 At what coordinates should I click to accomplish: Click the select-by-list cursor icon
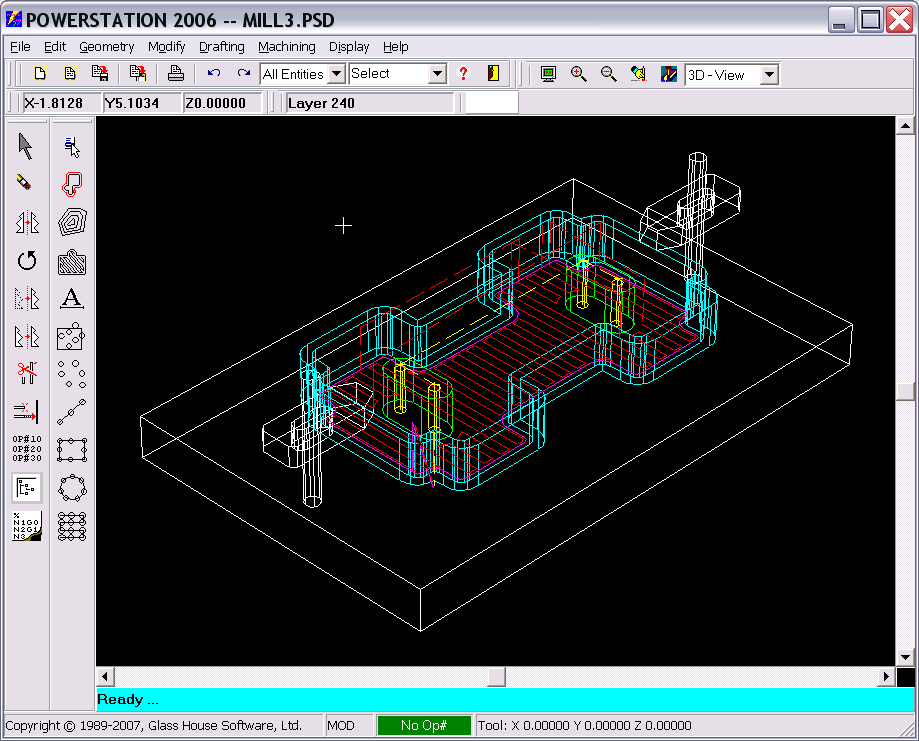click(x=72, y=147)
